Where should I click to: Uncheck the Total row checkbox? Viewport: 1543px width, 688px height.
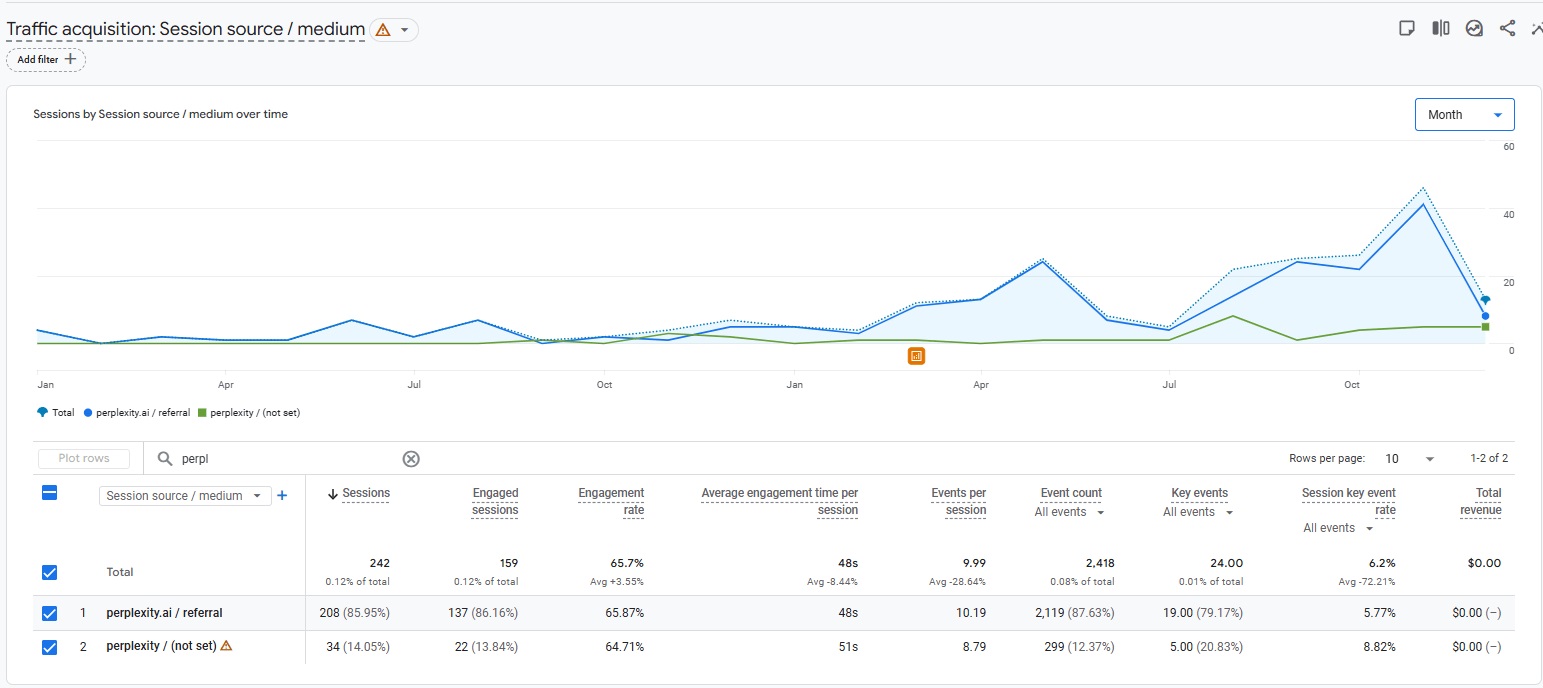coord(49,572)
